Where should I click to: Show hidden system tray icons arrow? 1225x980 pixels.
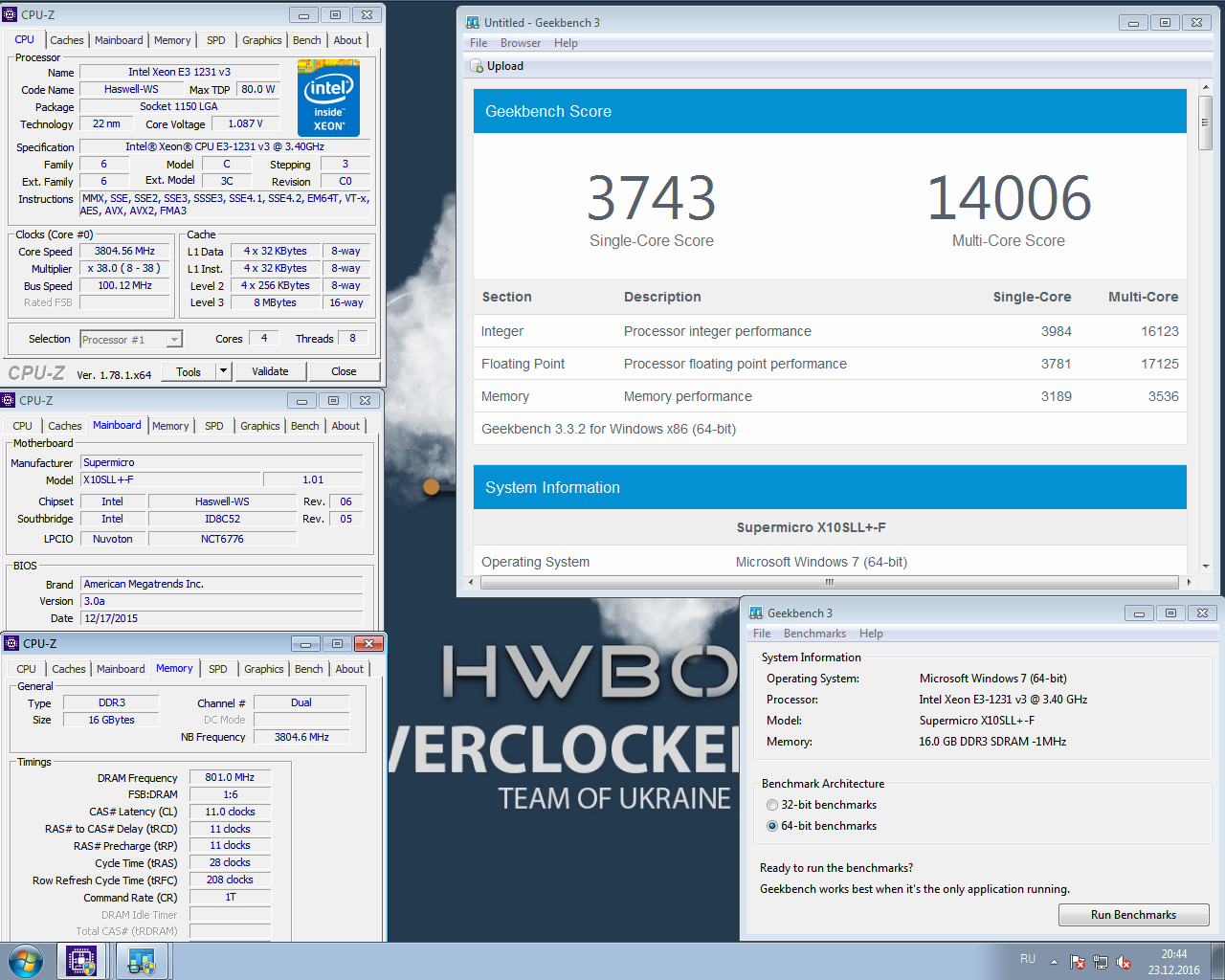1054,962
